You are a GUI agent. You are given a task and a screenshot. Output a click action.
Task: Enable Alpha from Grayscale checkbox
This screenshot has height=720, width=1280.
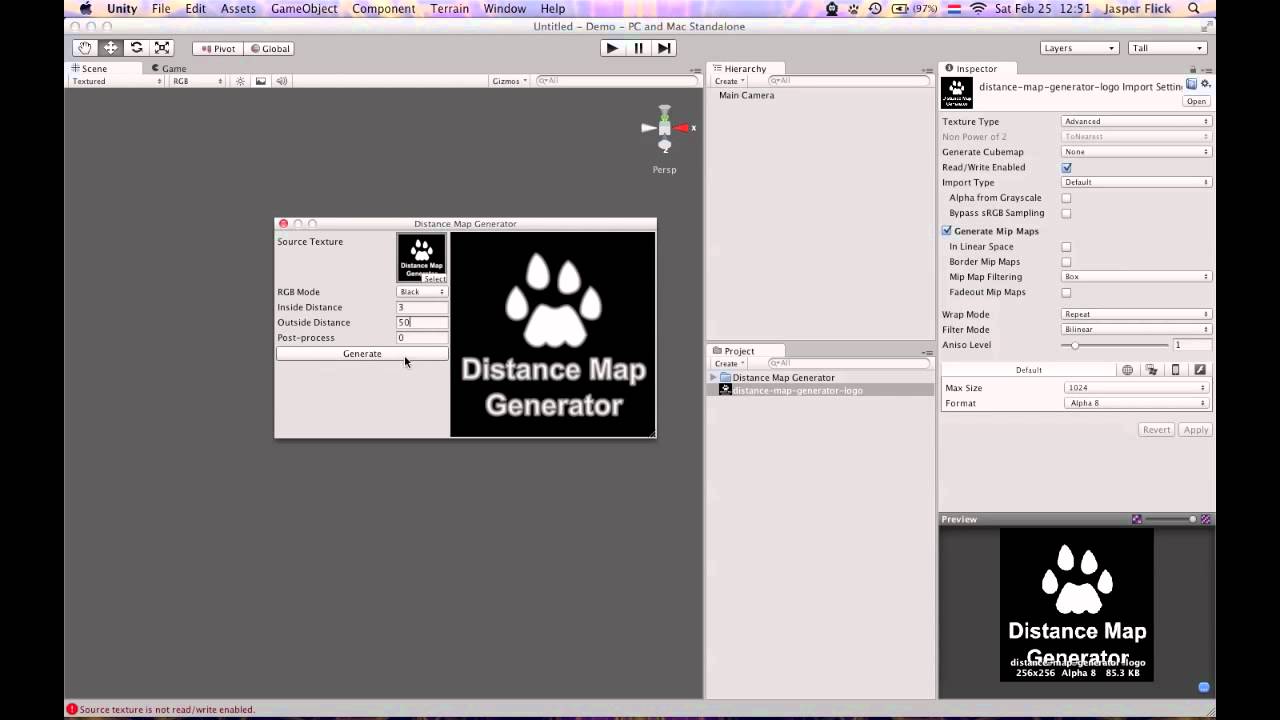(1066, 198)
